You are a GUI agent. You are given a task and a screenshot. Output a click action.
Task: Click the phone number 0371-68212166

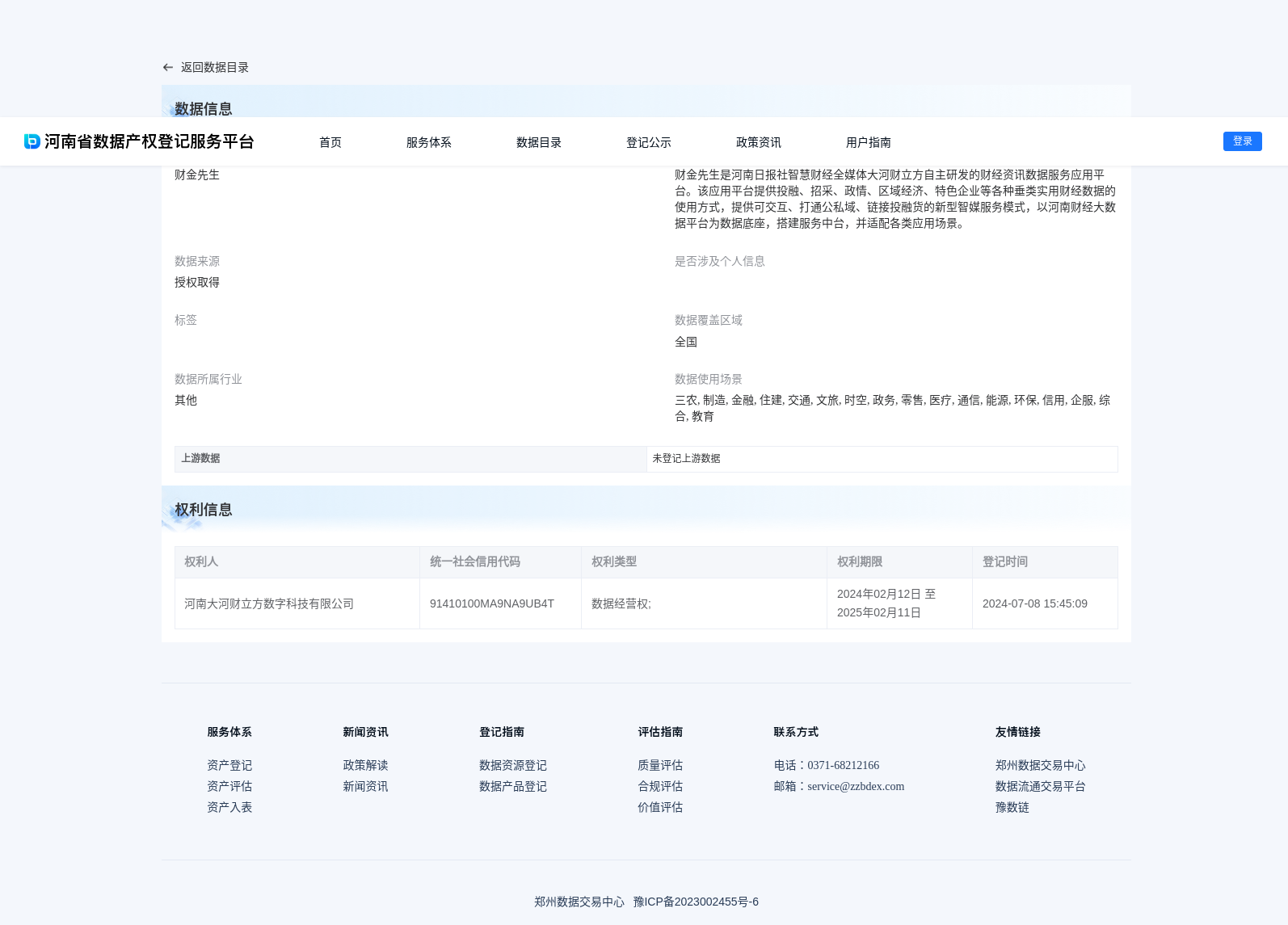pos(843,765)
